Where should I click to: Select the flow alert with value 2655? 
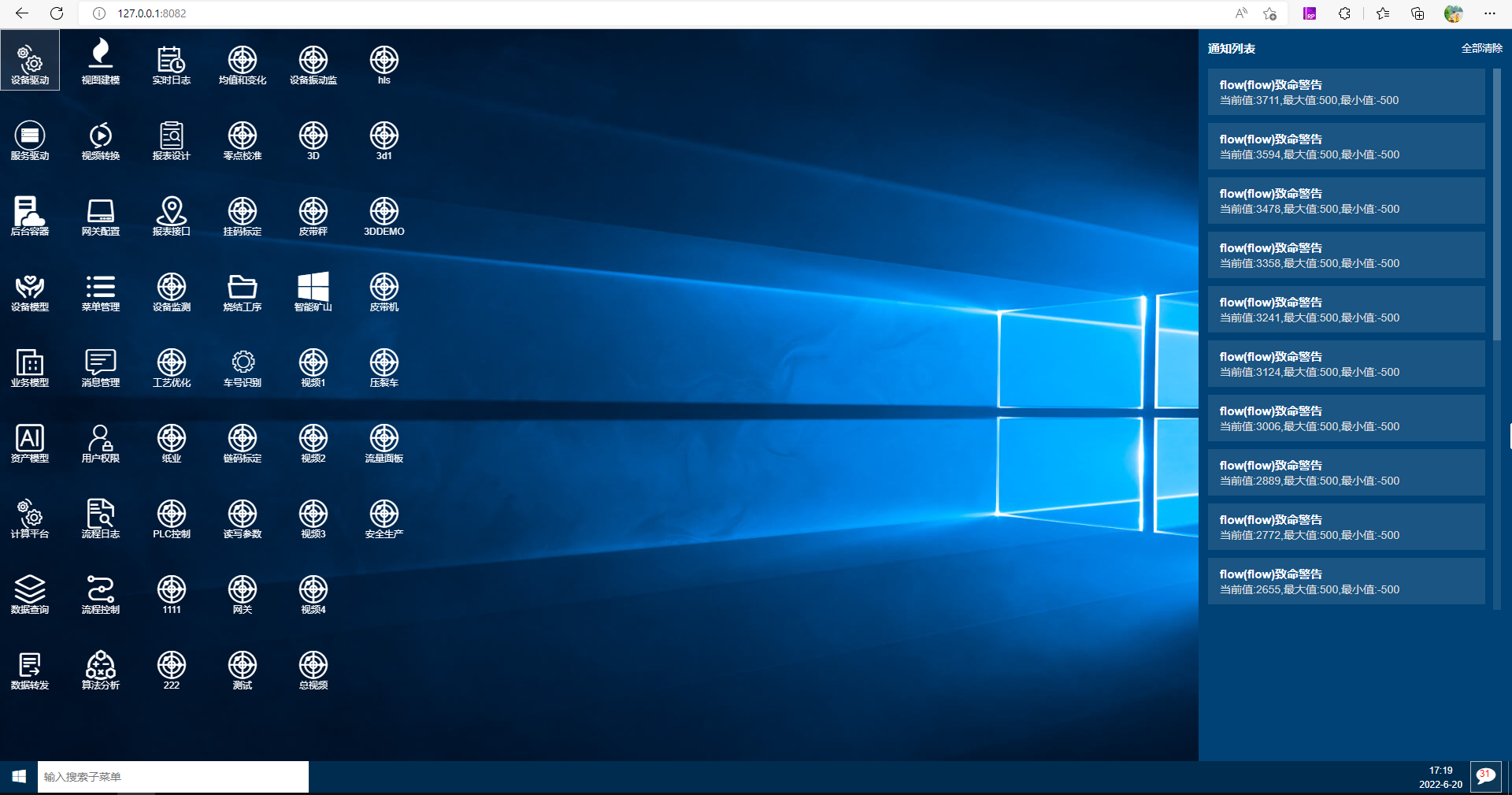pos(1346,581)
